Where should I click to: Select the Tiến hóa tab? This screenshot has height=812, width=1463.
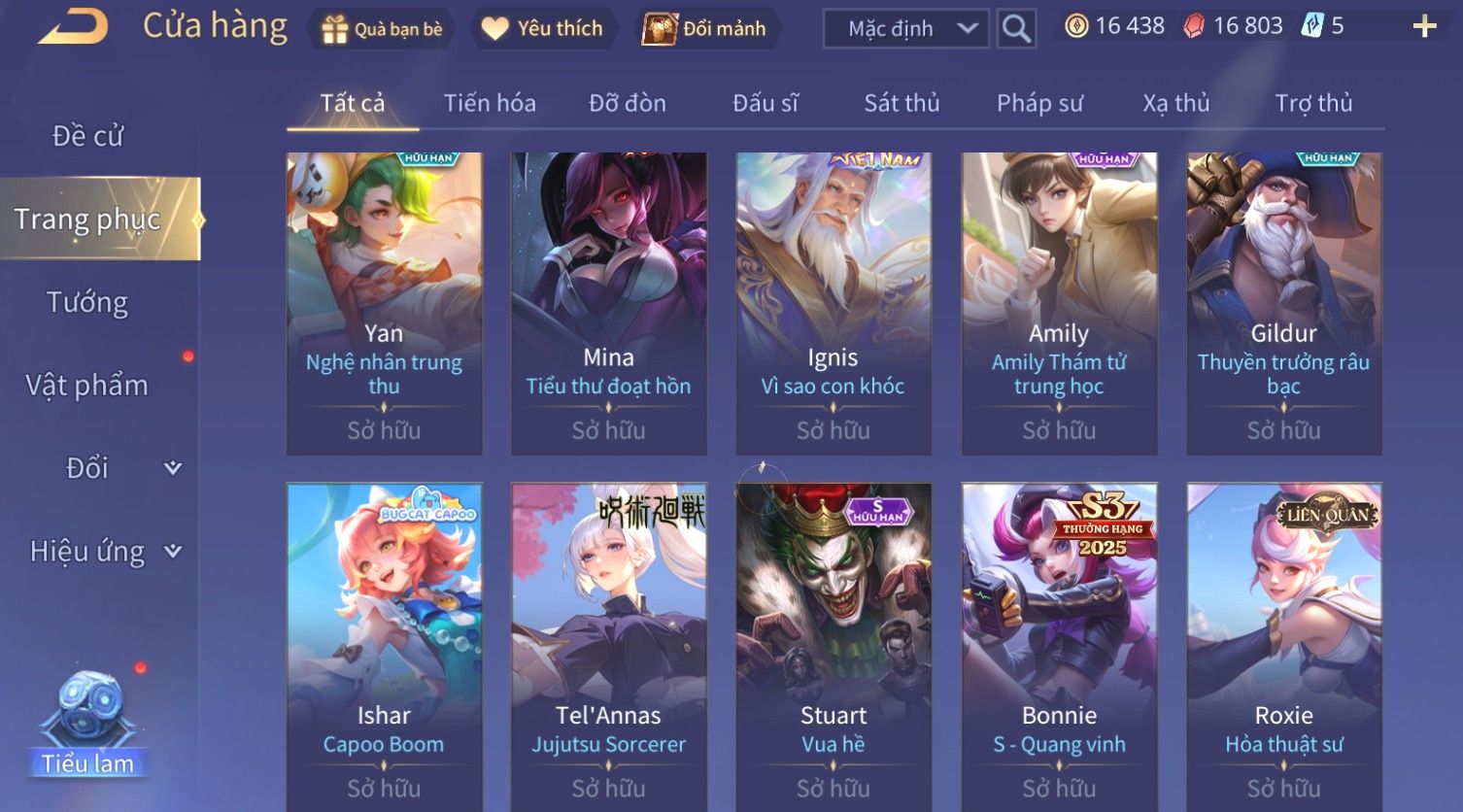(x=490, y=103)
